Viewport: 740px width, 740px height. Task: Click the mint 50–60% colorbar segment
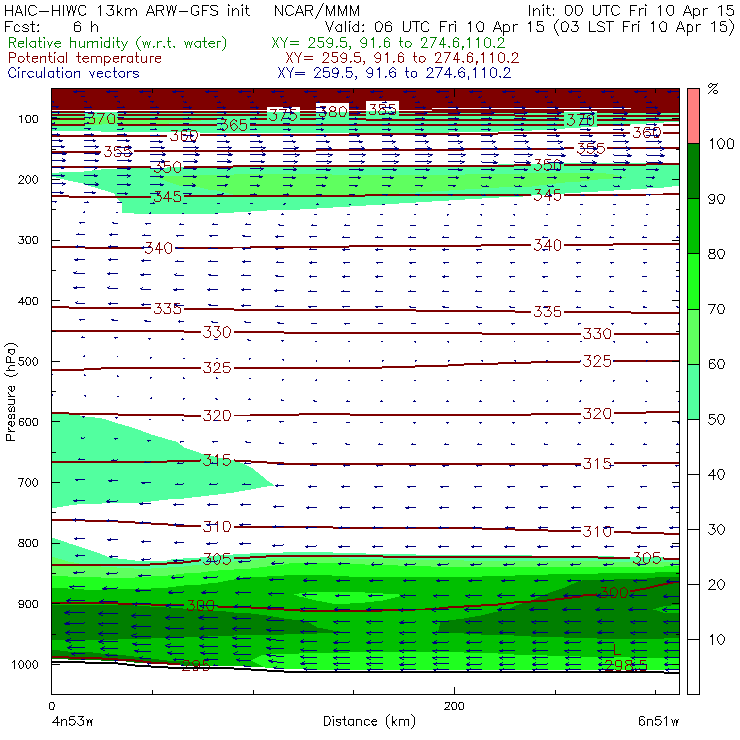tap(693, 392)
